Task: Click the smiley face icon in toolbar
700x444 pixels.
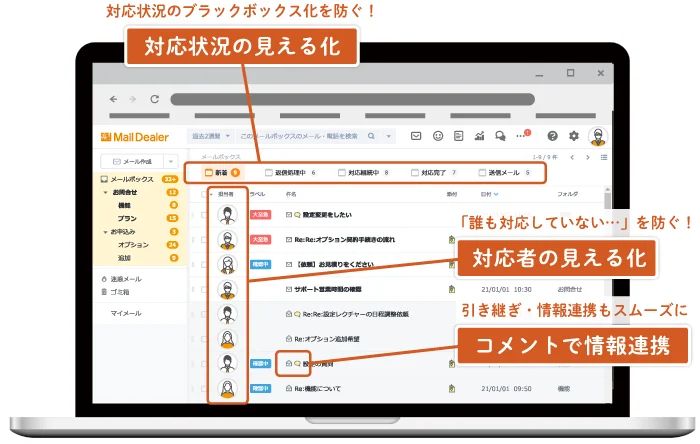Action: tap(437, 136)
